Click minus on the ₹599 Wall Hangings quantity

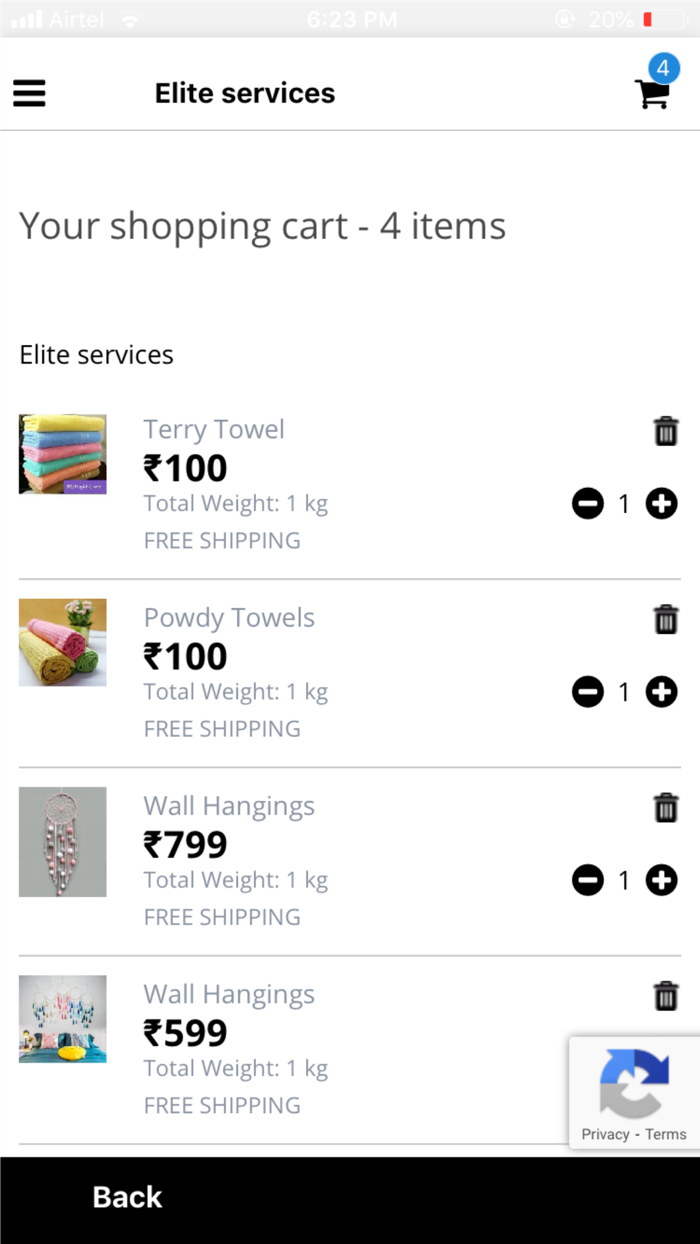coord(589,1068)
